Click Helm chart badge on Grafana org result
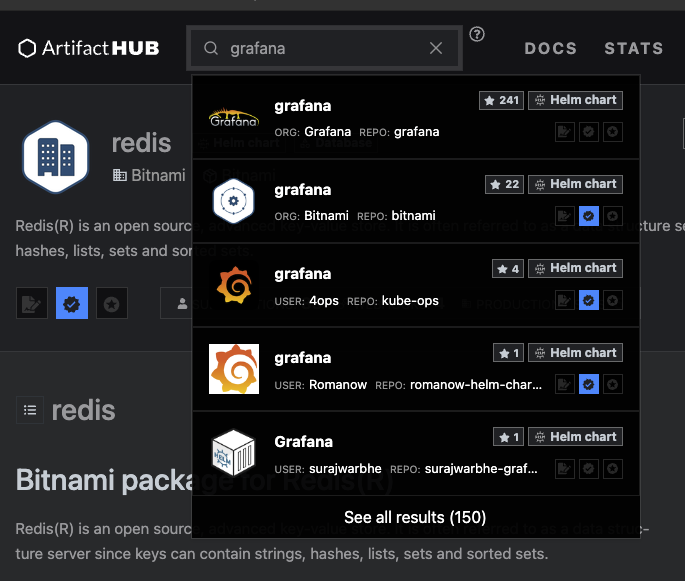685x581 pixels. point(575,100)
